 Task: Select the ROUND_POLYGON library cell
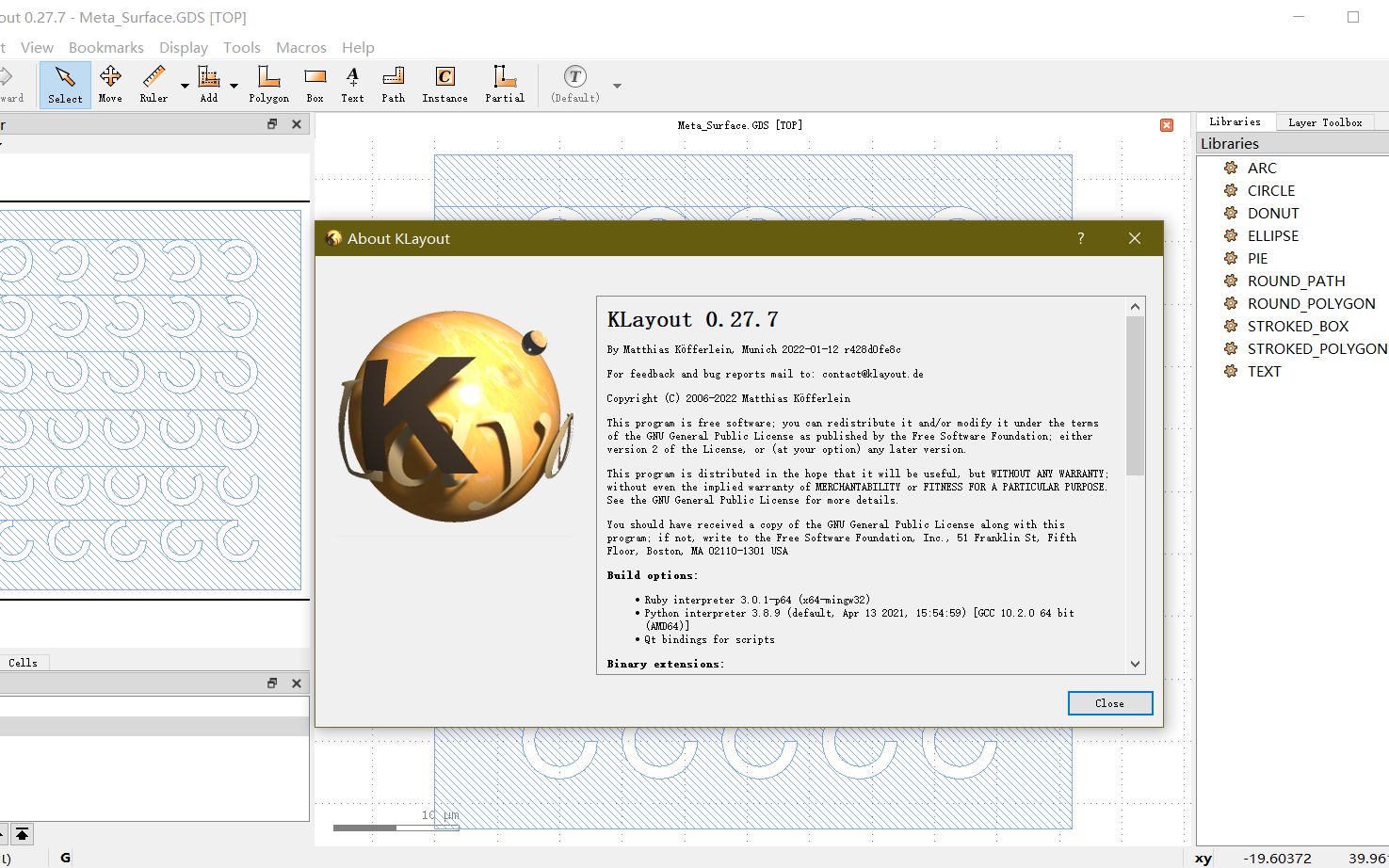(x=1312, y=303)
